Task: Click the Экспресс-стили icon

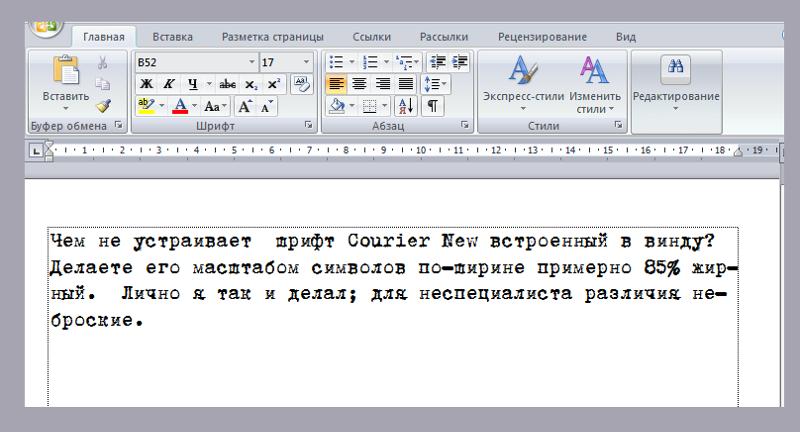Action: (523, 71)
